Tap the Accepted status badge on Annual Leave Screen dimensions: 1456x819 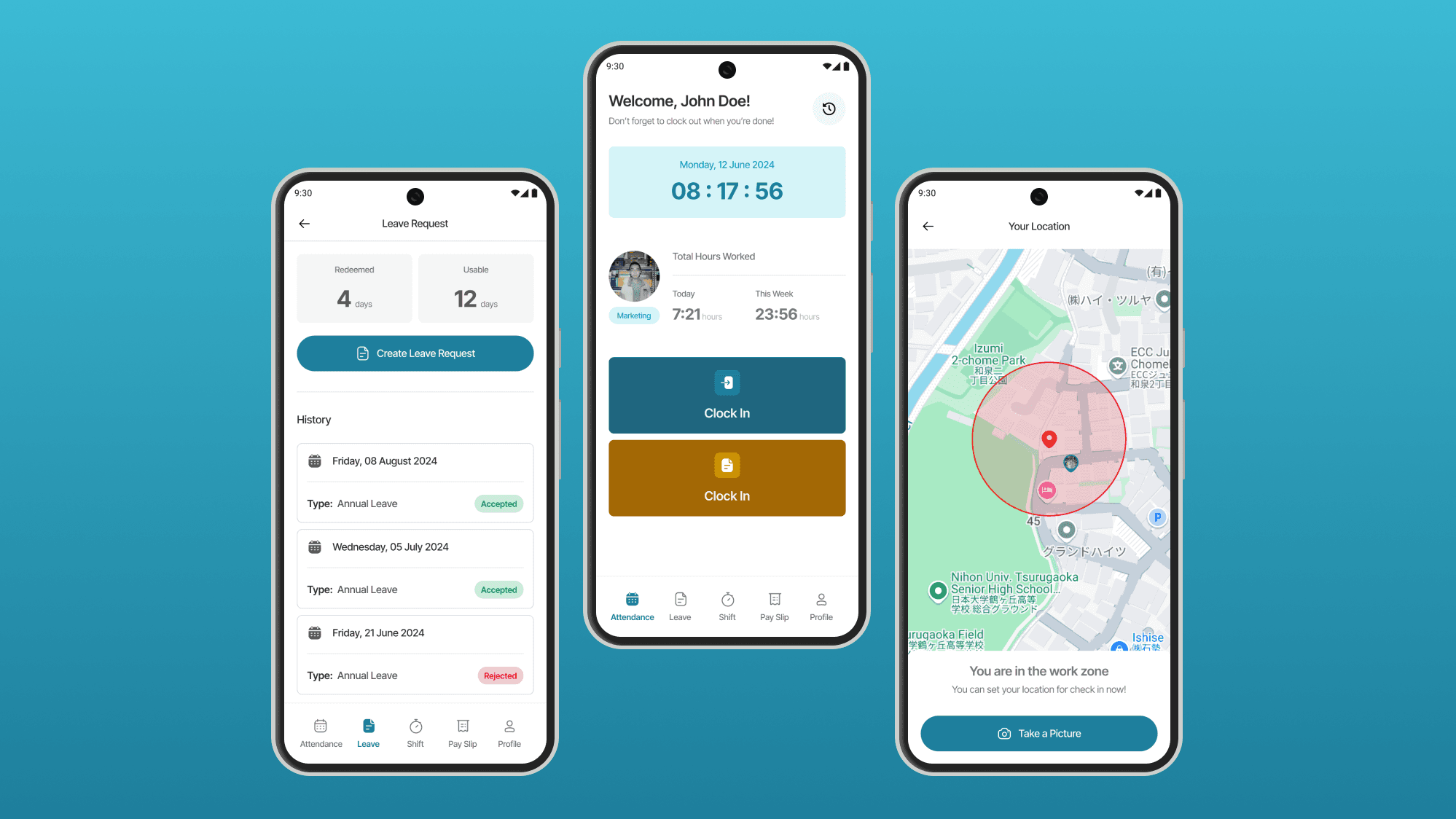[x=498, y=503]
